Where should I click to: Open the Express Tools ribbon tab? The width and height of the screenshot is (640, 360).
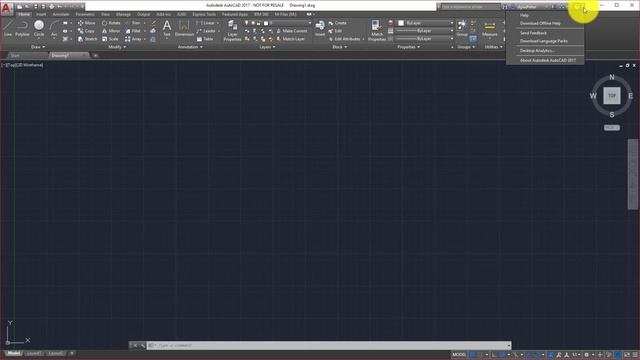(204, 14)
